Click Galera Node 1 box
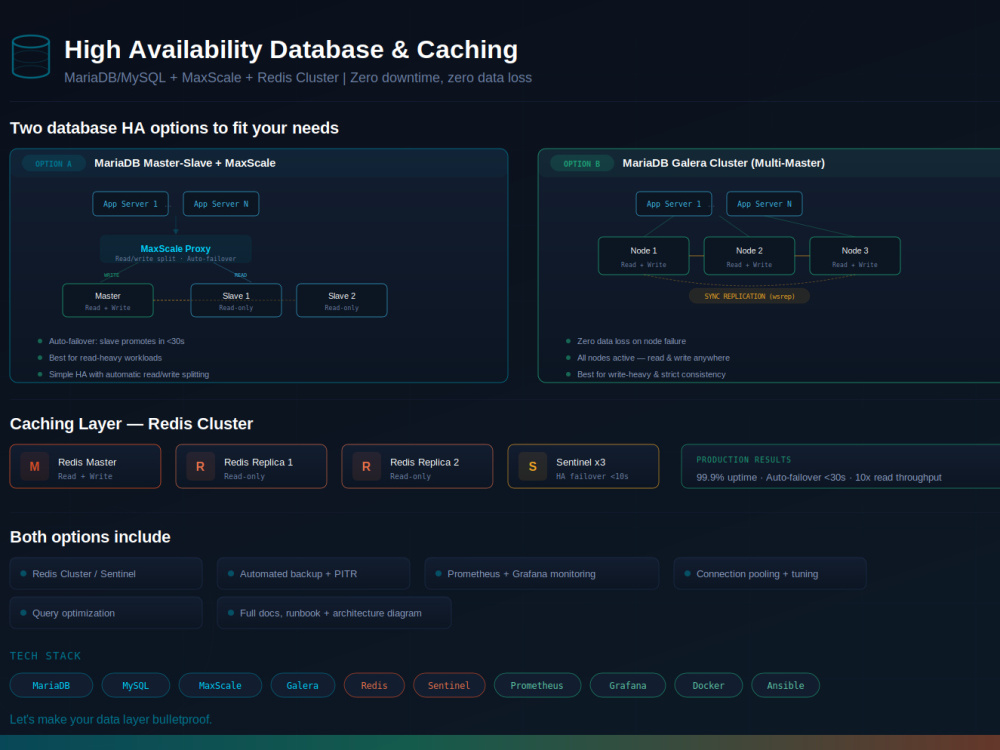 [x=643, y=256]
